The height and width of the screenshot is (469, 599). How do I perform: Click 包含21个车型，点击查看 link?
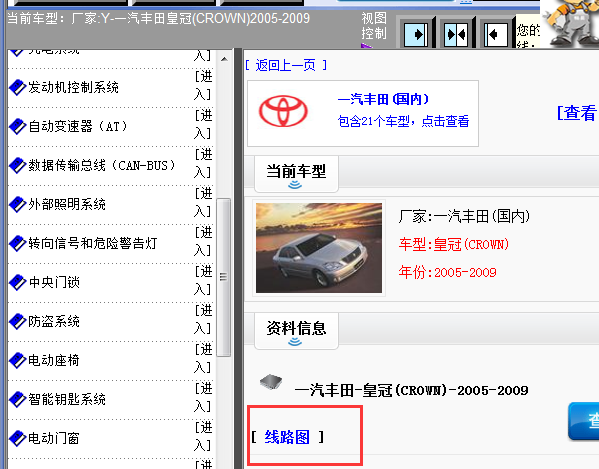point(403,121)
